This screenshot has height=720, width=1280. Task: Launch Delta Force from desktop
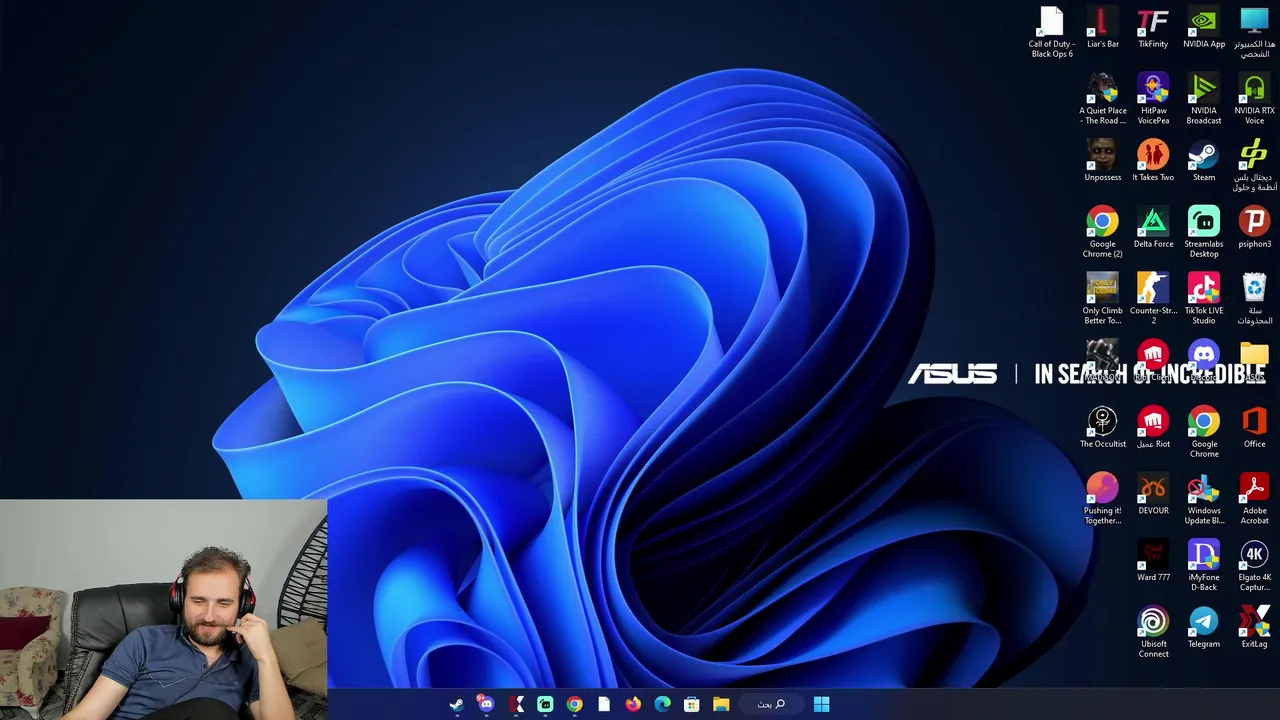[x=1153, y=228]
